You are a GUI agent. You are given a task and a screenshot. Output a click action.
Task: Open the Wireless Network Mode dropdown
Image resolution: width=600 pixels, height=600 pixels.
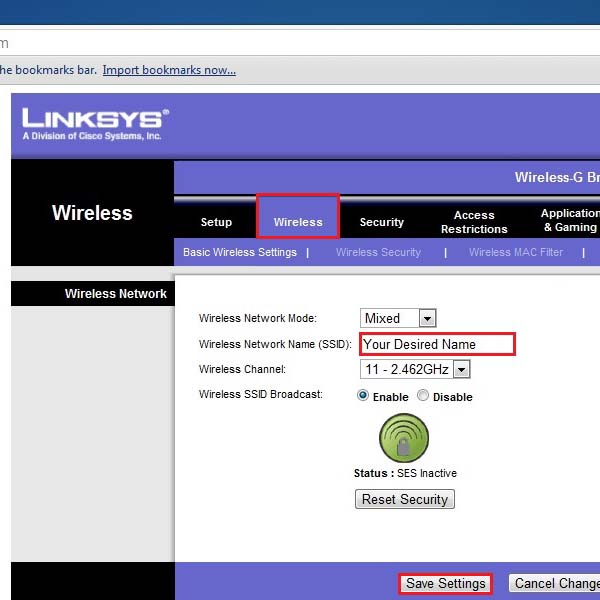click(398, 318)
